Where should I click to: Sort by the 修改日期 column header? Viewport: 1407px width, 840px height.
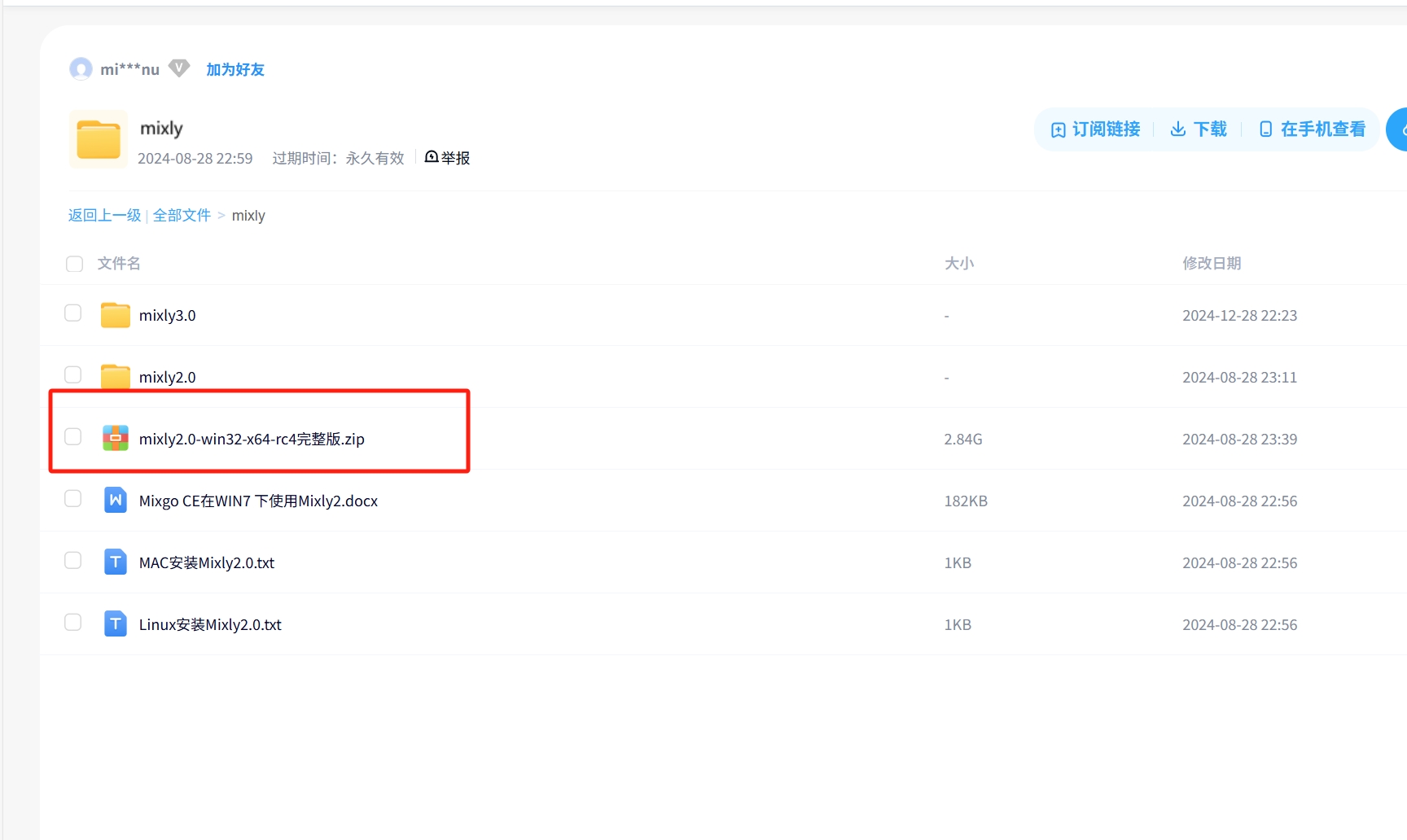tap(1212, 263)
